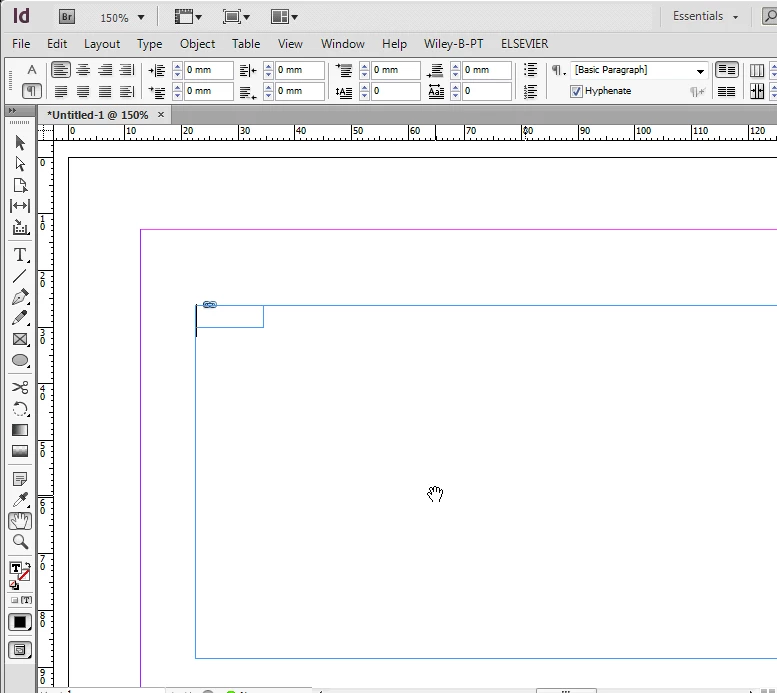Viewport: 777px width, 693px height.
Task: Click the left indent 0 mm field
Action: pos(208,70)
